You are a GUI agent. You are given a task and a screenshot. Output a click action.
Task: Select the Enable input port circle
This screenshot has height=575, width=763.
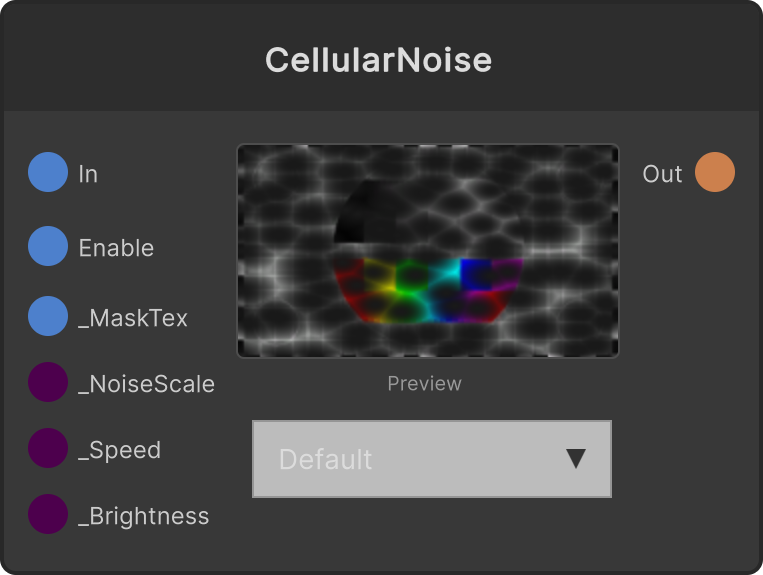pyautogui.click(x=48, y=246)
